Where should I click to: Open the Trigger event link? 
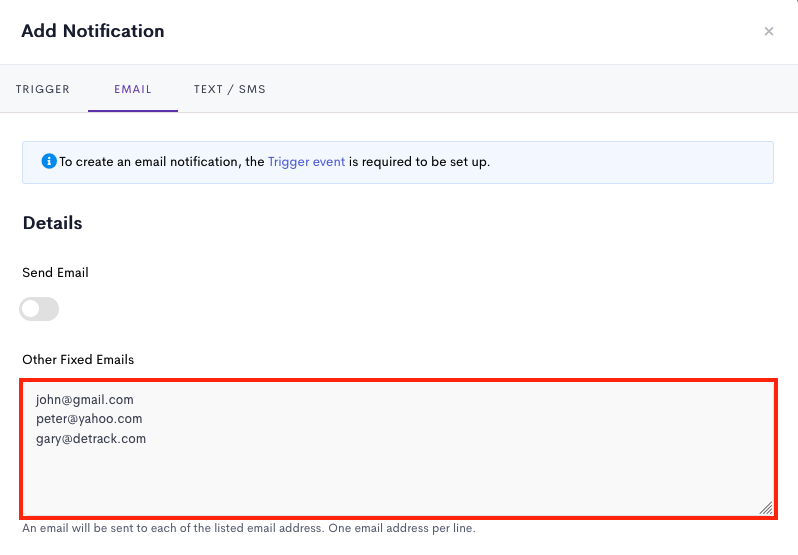306,162
